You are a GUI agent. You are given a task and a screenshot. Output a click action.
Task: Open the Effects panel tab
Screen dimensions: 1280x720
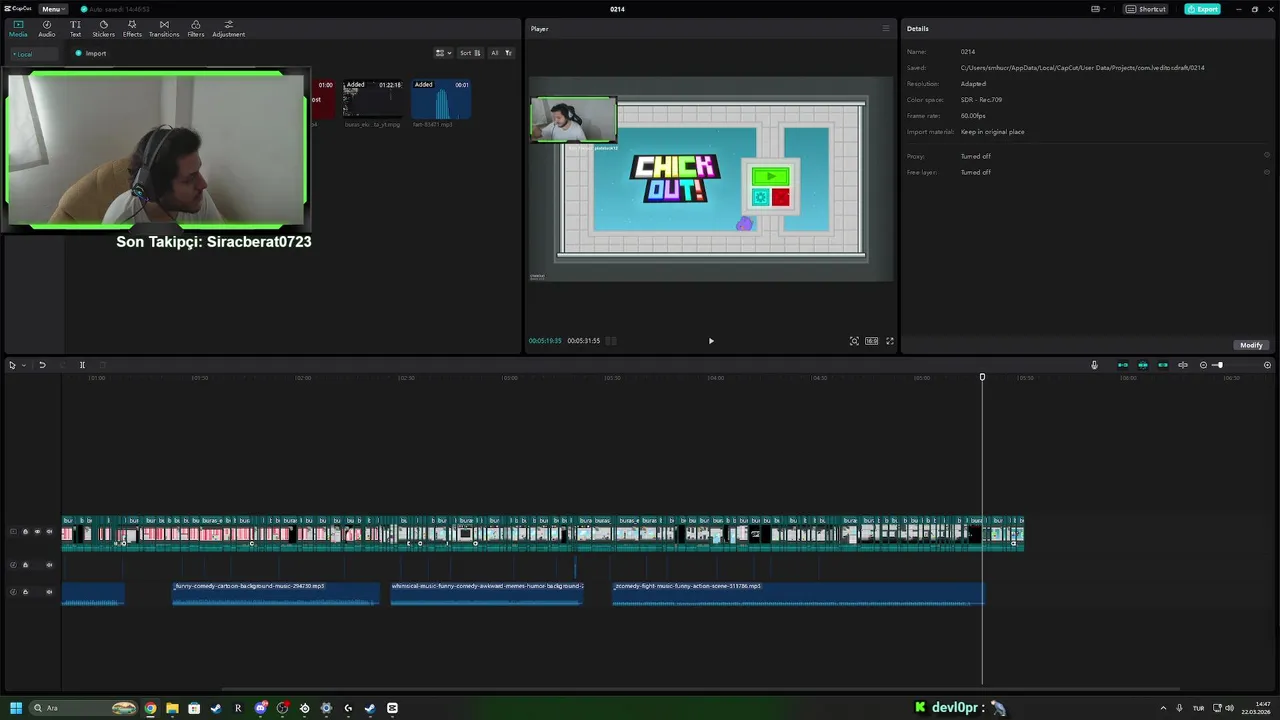coord(132,28)
